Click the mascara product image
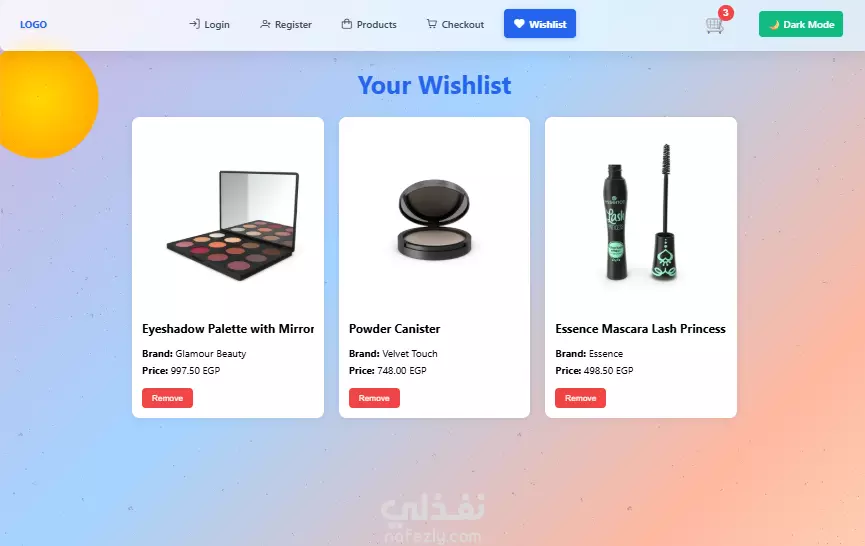 pos(640,212)
